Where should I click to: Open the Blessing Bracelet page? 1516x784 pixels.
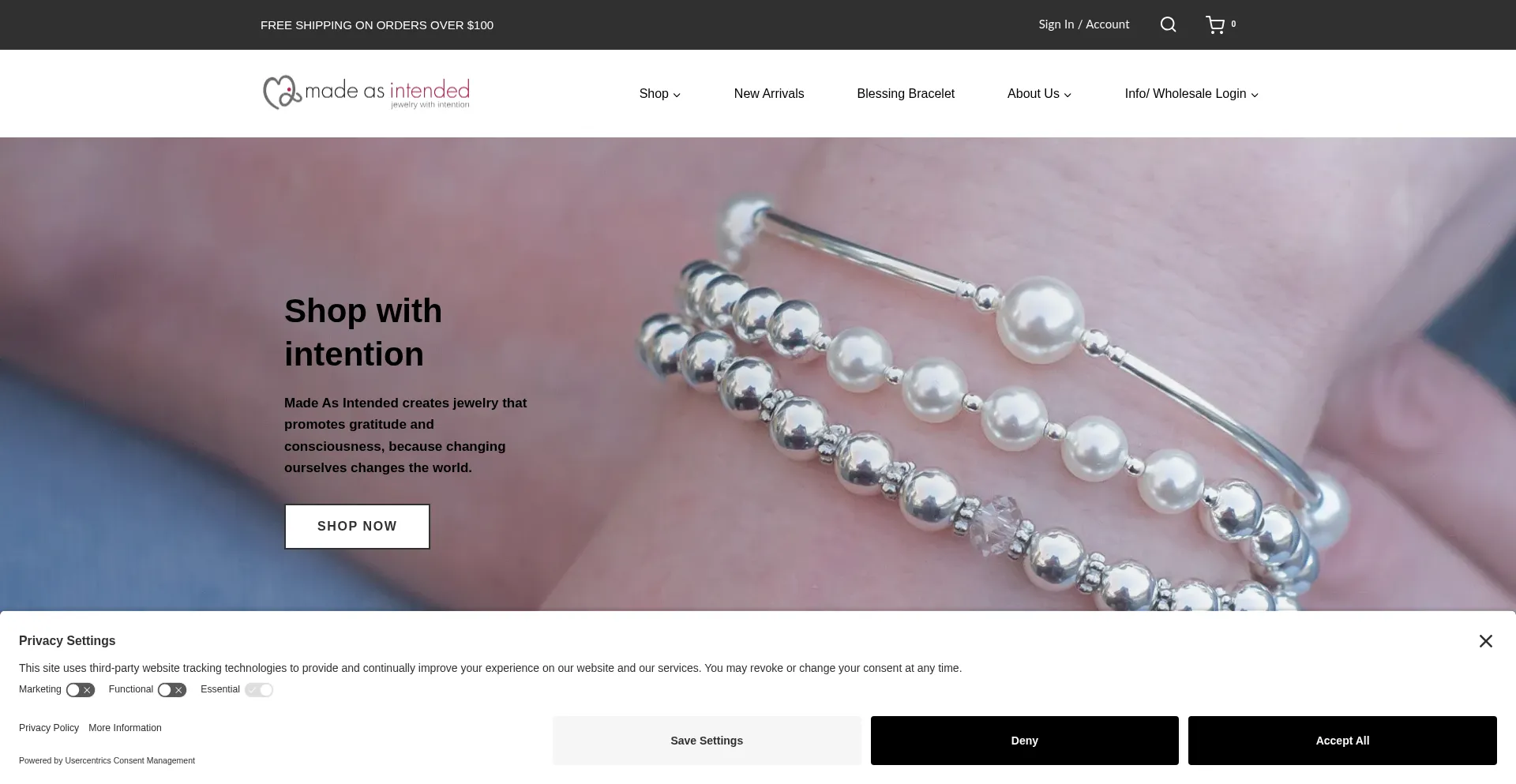coord(906,94)
